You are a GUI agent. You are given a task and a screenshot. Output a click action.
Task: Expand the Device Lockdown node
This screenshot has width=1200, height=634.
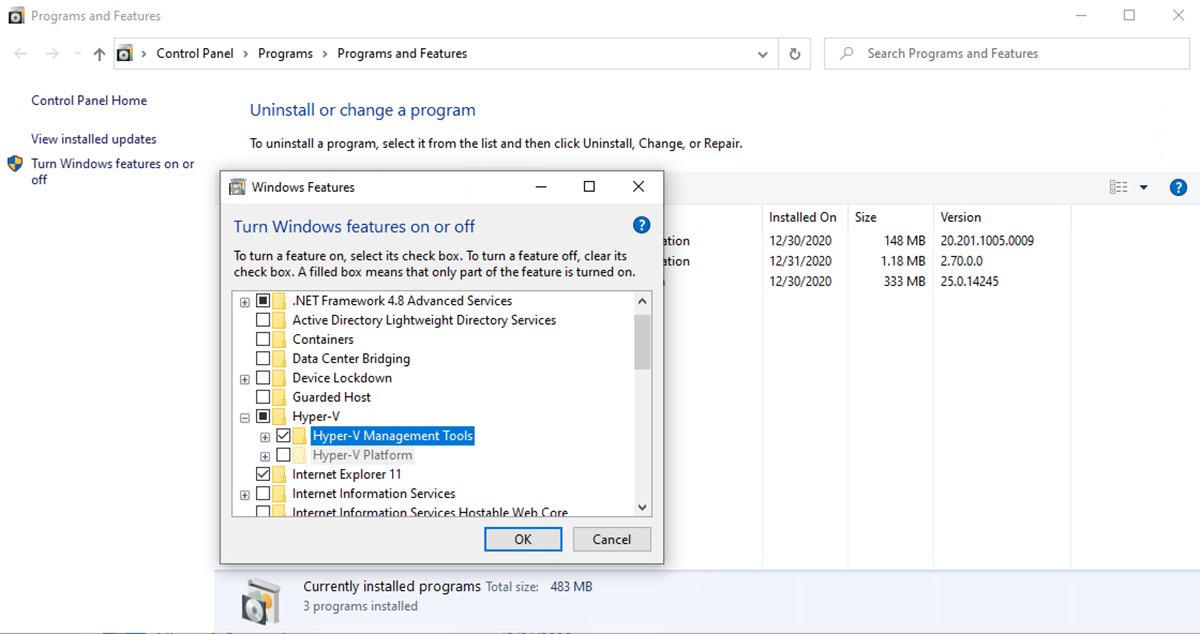pyautogui.click(x=244, y=377)
